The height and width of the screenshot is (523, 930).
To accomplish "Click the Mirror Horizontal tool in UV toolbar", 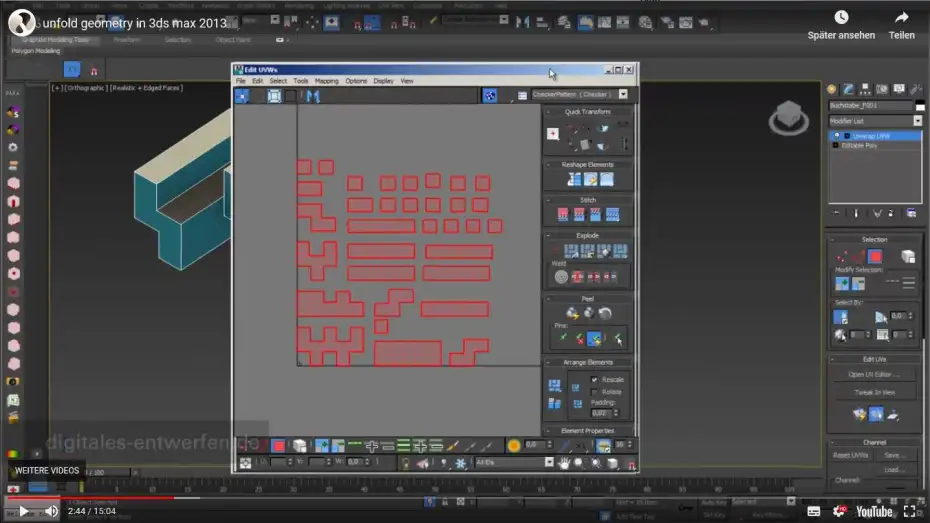I will tap(313, 95).
